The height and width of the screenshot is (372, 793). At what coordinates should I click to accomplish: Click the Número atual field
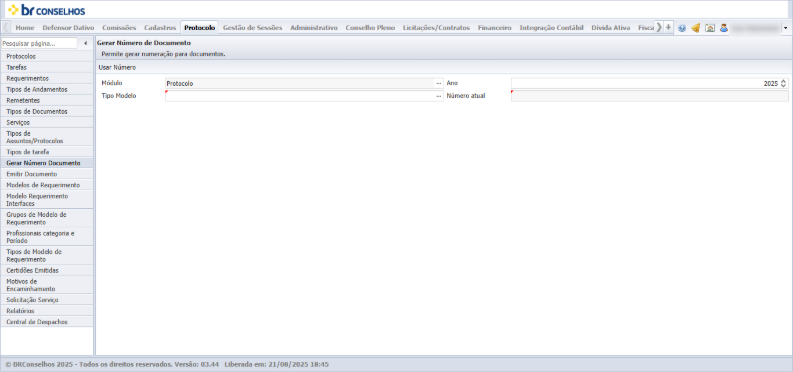(649, 96)
